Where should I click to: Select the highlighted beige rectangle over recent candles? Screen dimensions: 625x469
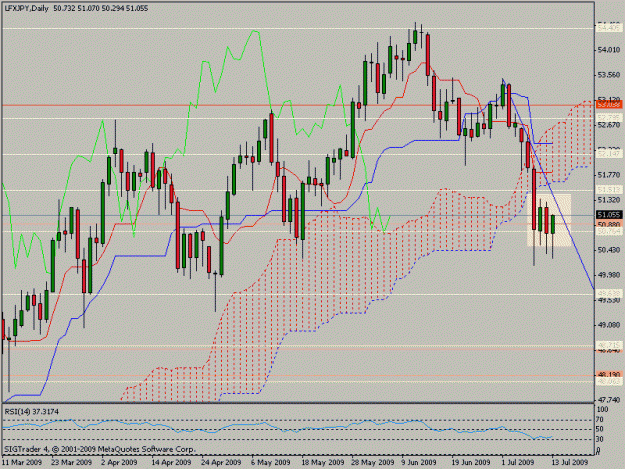coord(549,220)
